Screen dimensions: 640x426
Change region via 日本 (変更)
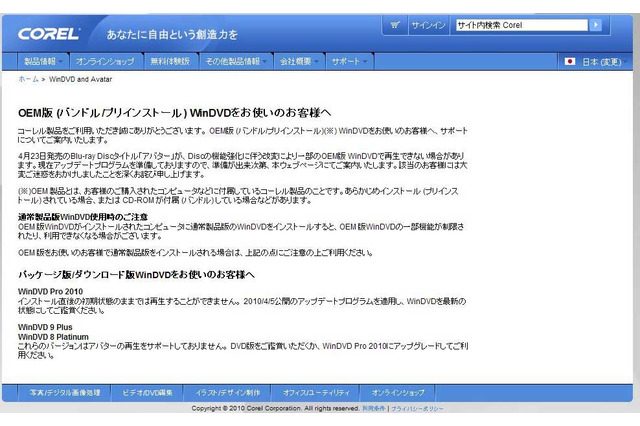click(x=602, y=62)
